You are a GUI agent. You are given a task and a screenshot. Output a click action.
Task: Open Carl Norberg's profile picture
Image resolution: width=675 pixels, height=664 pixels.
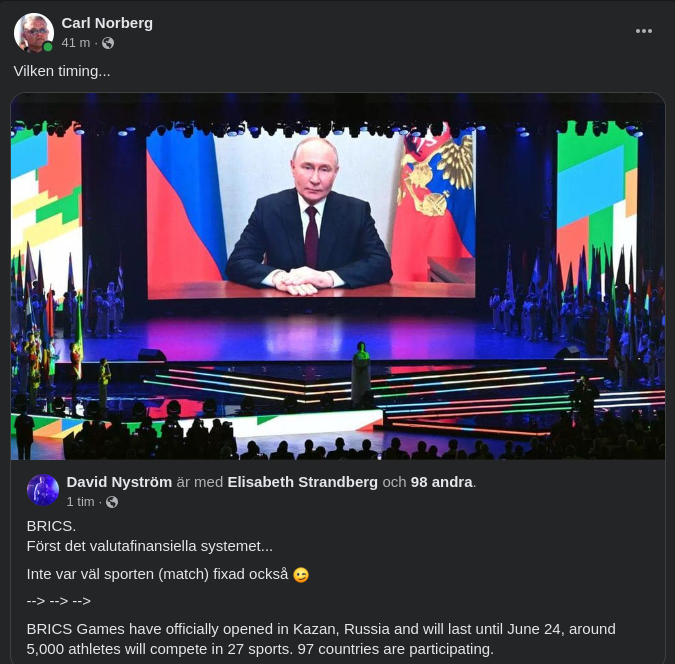33,32
